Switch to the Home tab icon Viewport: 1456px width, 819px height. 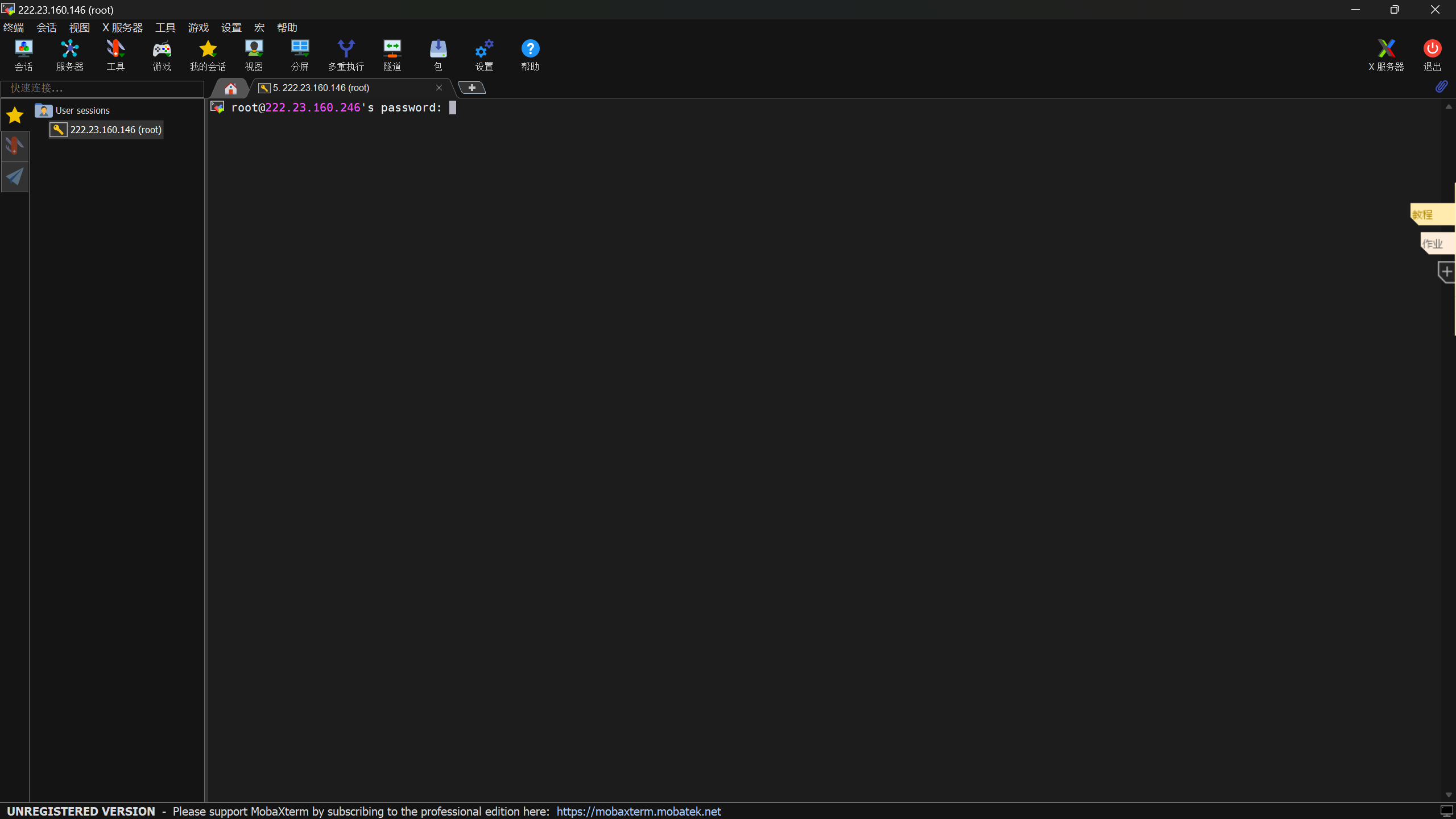[230, 88]
